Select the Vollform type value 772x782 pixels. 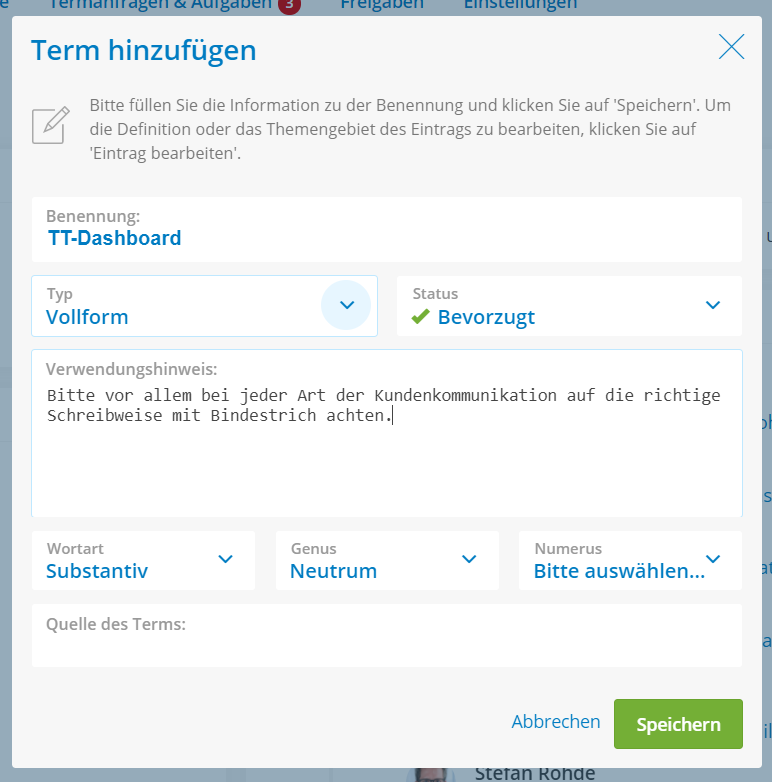point(87,317)
